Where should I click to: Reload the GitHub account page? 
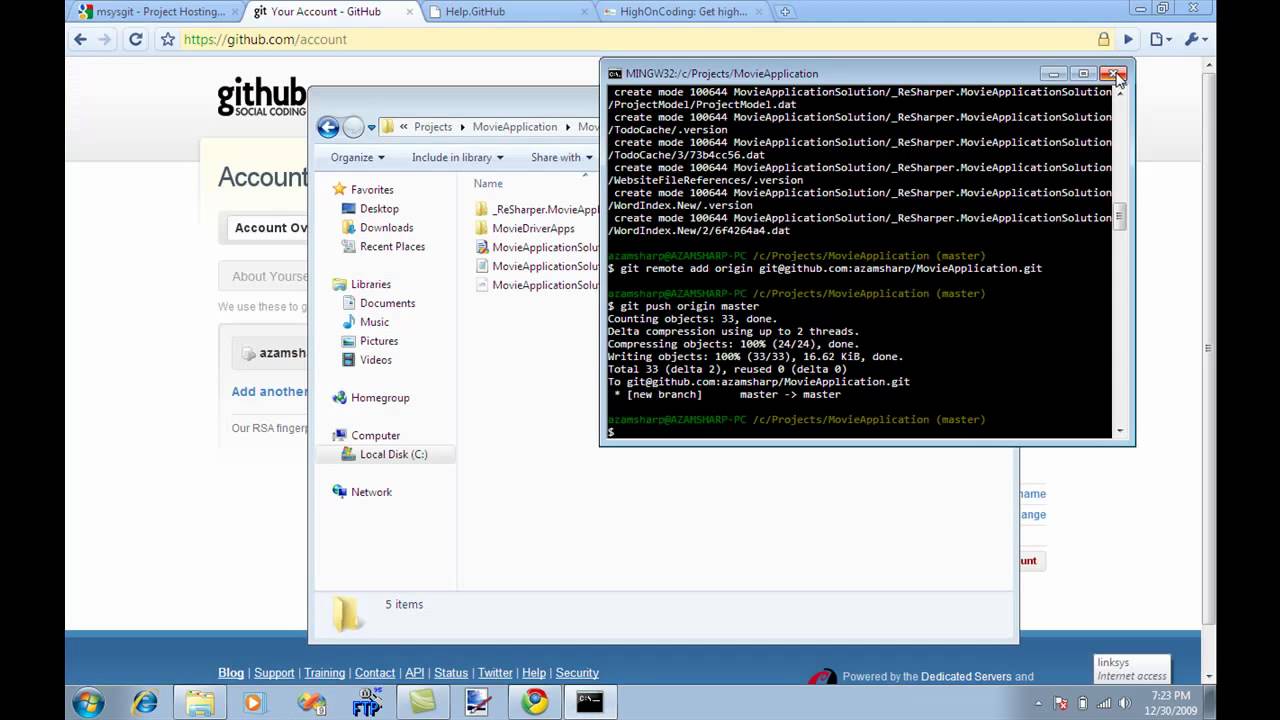(136, 40)
